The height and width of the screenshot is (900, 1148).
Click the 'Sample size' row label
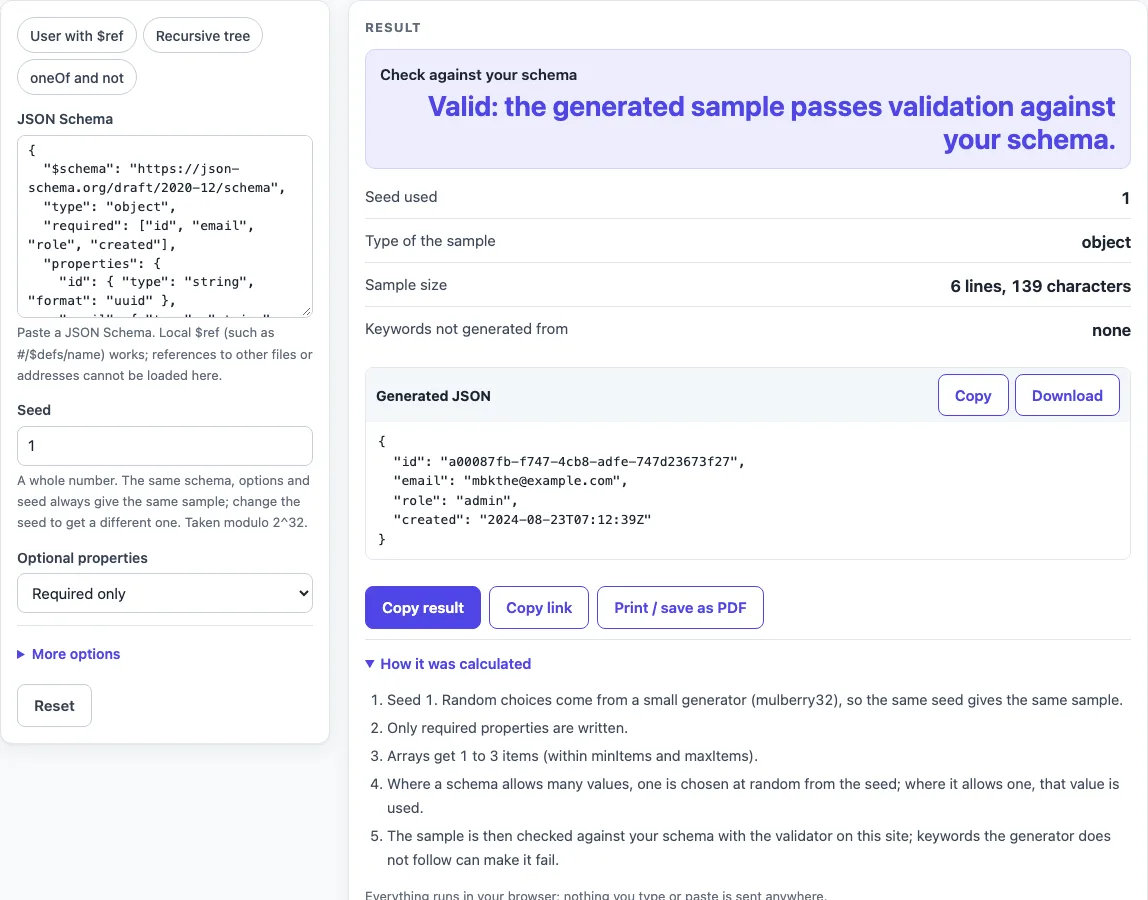tap(406, 285)
